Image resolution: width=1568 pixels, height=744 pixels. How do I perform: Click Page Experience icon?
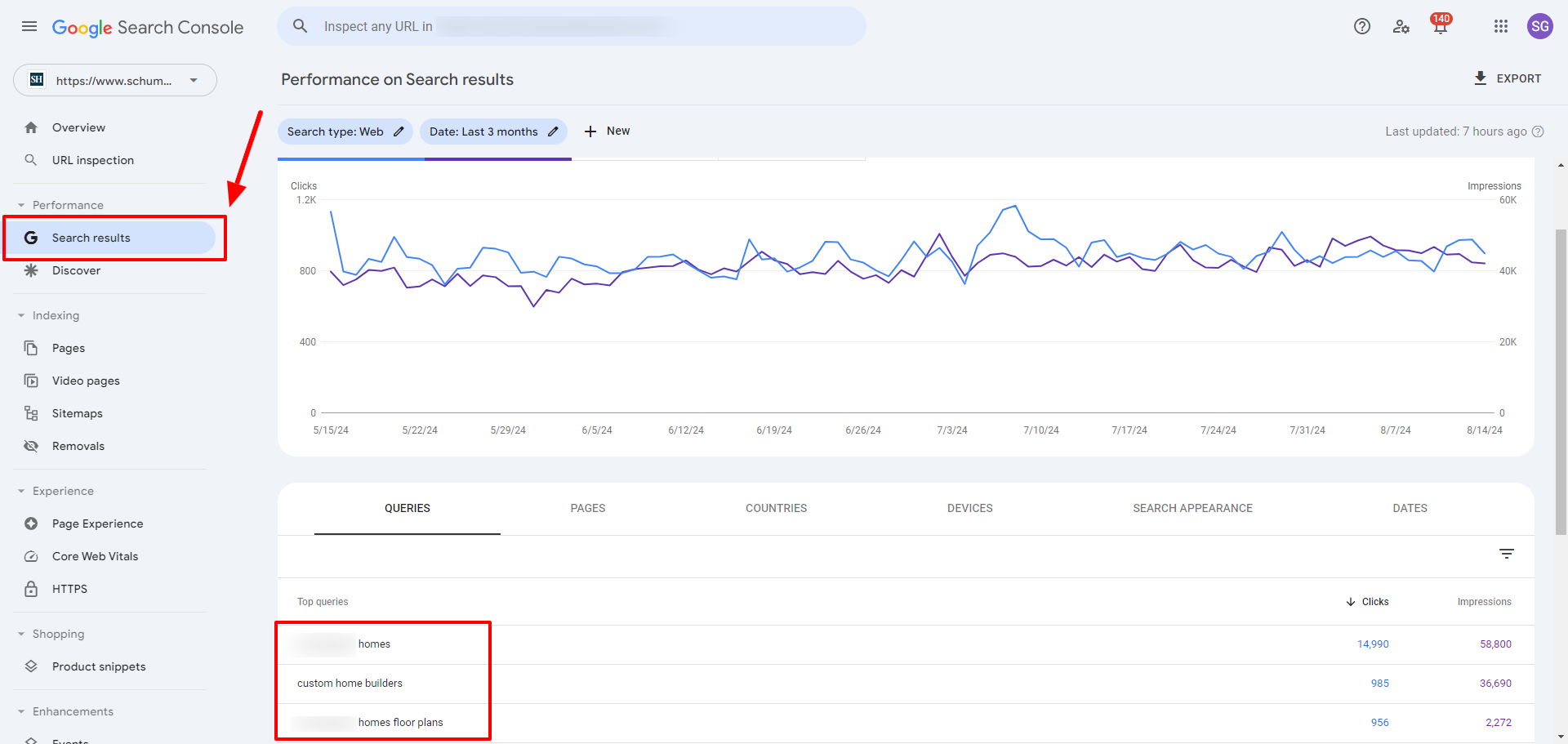pos(31,523)
